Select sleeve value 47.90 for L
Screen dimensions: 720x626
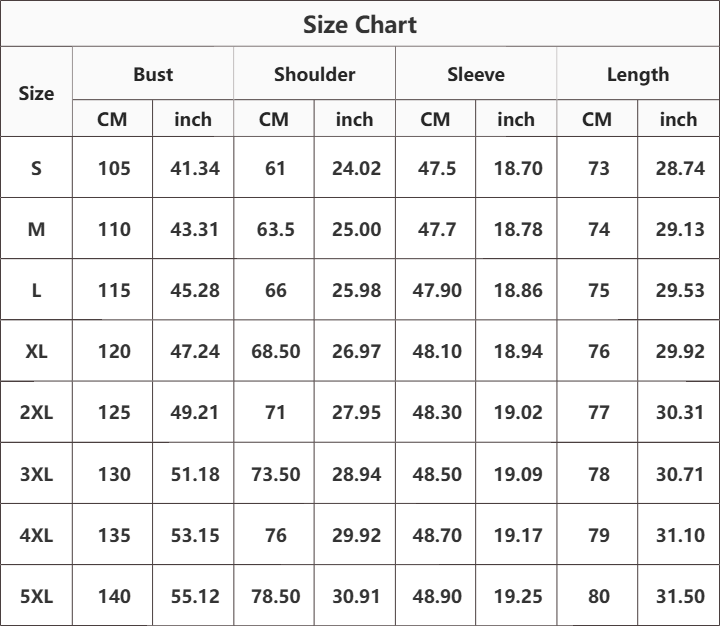tap(437, 290)
